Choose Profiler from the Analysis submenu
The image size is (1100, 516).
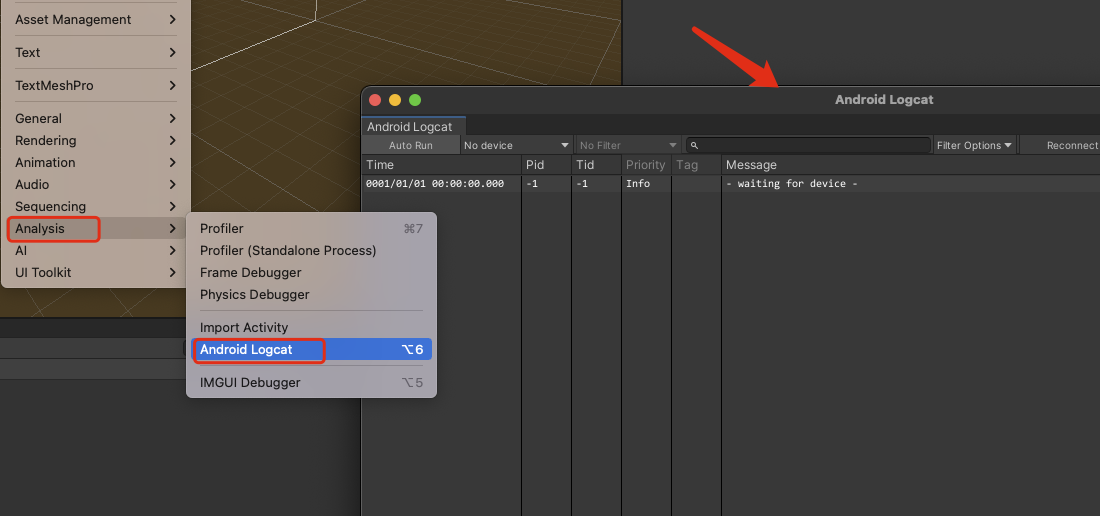coord(311,229)
